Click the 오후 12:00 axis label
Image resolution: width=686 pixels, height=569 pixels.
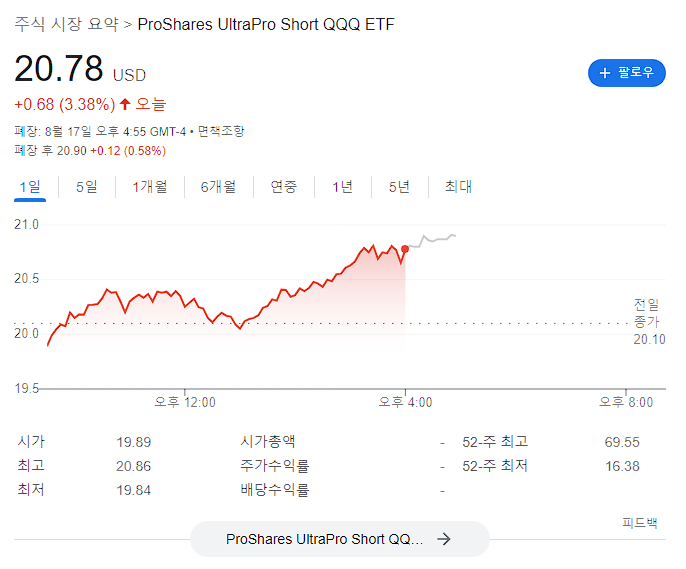coord(185,402)
